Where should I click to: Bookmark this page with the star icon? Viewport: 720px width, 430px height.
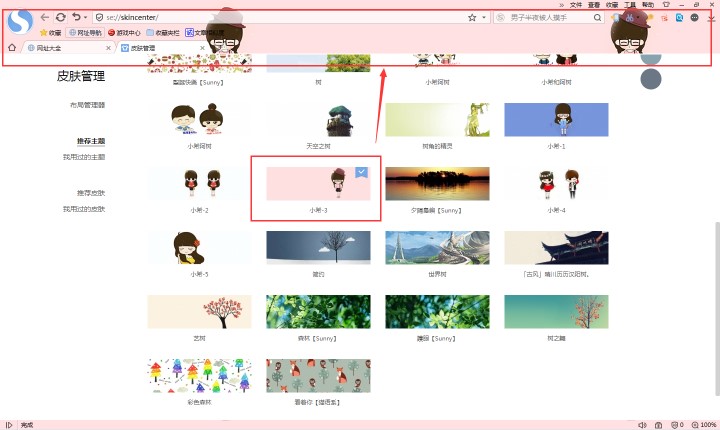[x=472, y=17]
